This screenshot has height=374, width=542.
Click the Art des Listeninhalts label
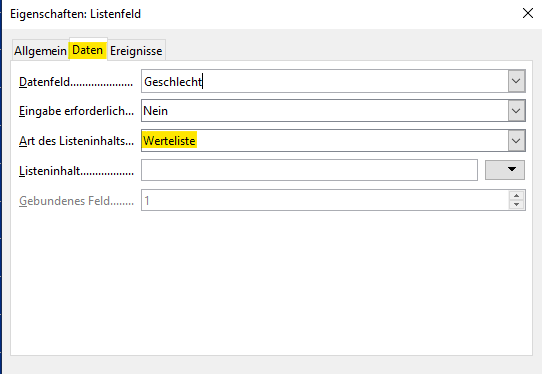[x=76, y=141]
